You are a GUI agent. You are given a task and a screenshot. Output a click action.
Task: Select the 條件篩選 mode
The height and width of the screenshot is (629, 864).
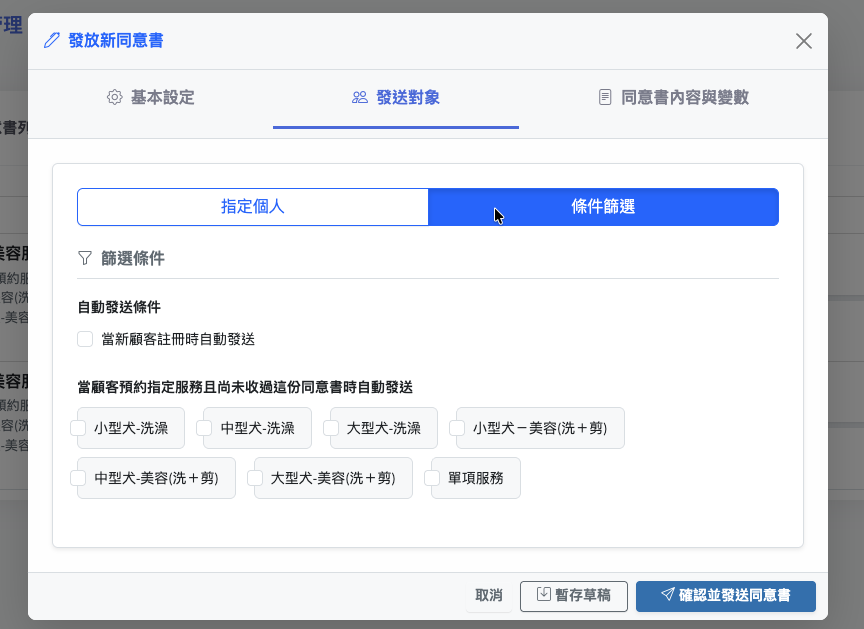click(x=603, y=207)
